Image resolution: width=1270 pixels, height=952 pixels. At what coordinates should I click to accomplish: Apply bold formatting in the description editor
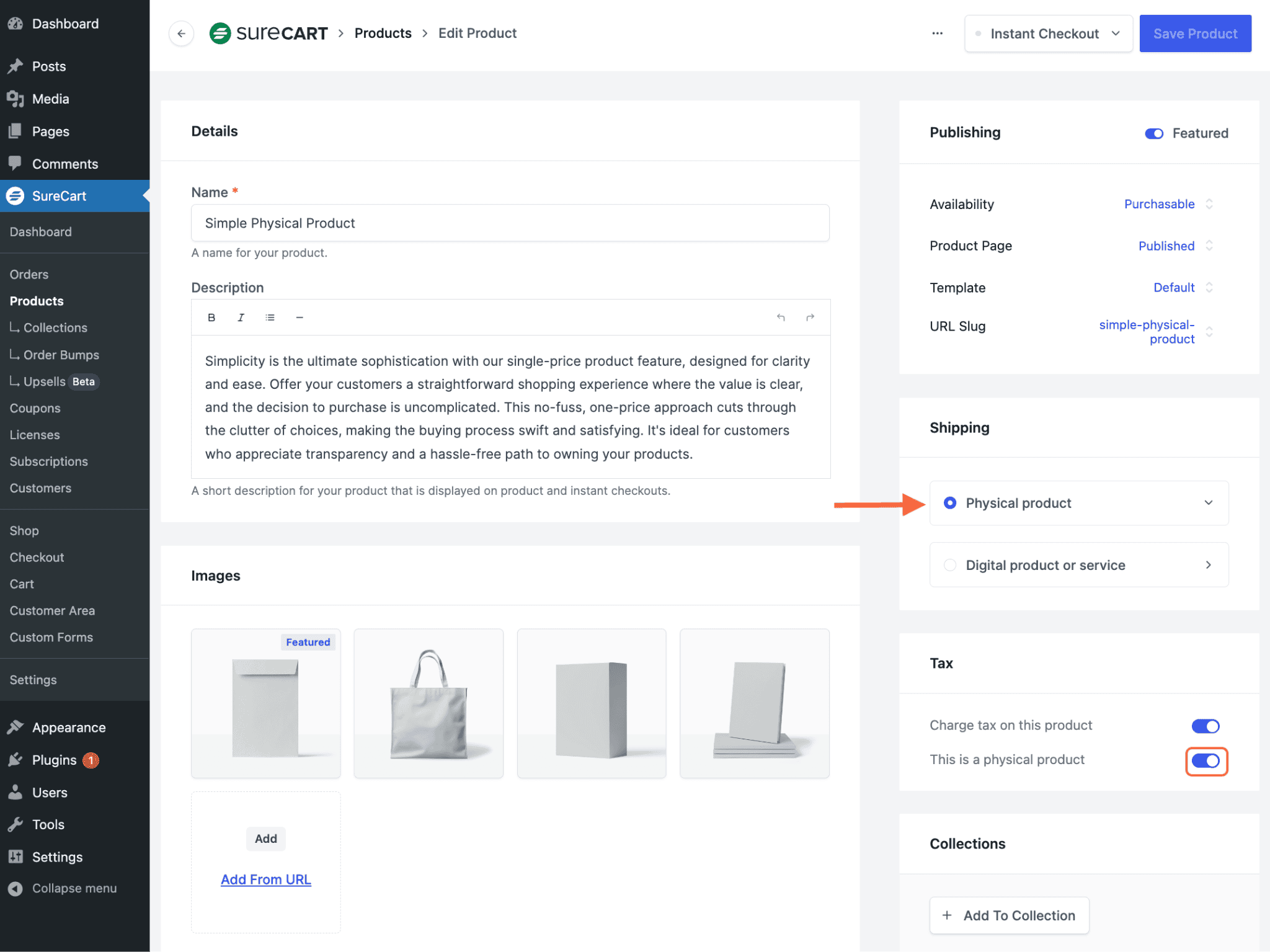point(211,318)
